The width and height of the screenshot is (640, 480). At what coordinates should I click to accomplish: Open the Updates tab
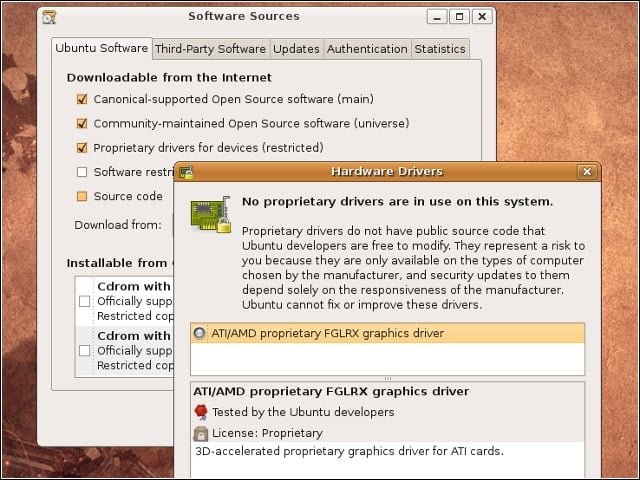pyautogui.click(x=296, y=49)
